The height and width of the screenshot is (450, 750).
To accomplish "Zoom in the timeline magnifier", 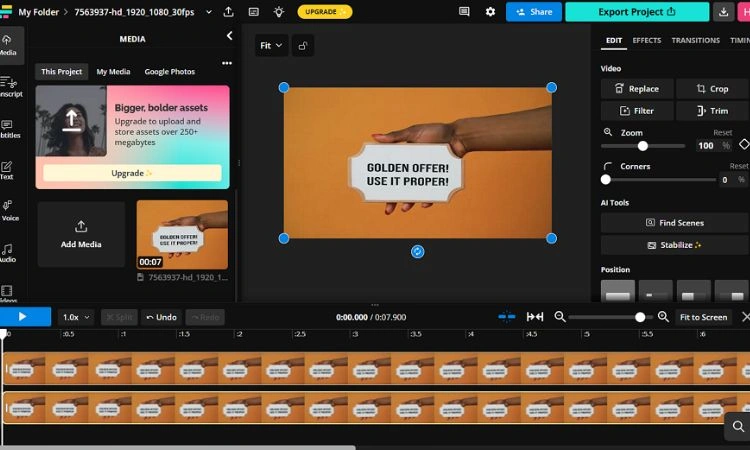I will click(x=663, y=317).
